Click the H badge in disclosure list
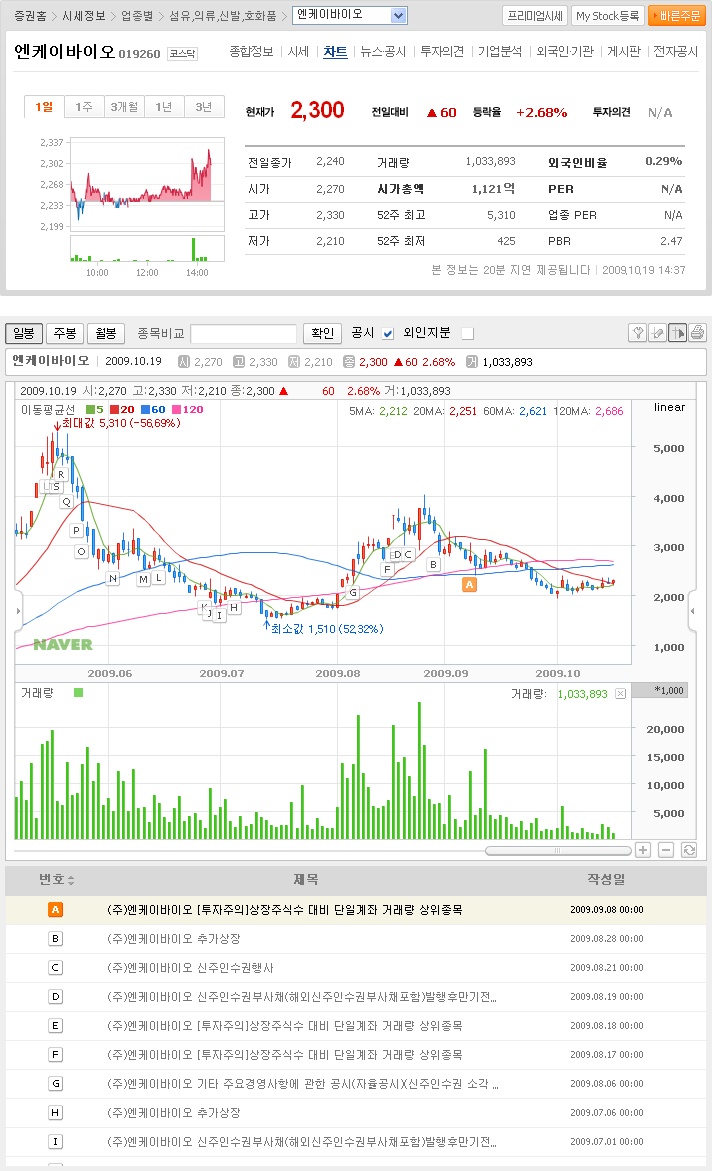The width and height of the screenshot is (712, 1171). pyautogui.click(x=55, y=1113)
